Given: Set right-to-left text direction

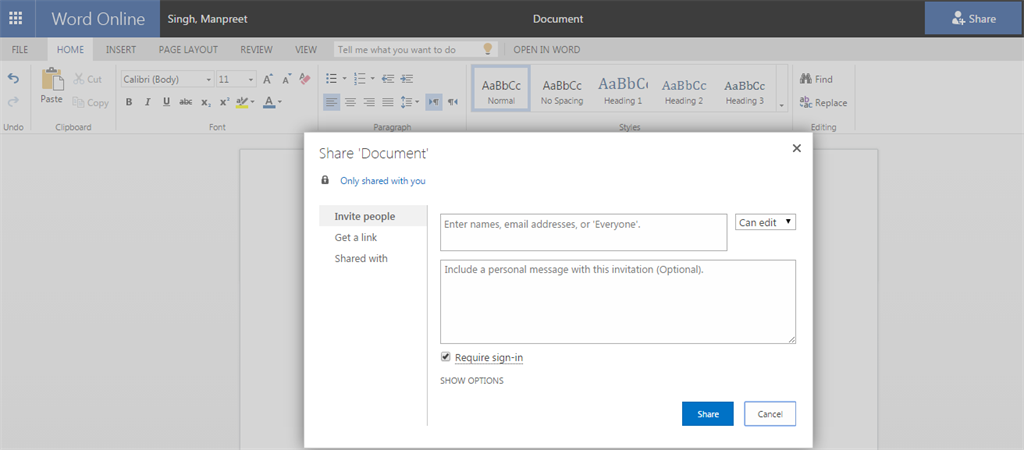Looking at the screenshot, I should [x=453, y=102].
